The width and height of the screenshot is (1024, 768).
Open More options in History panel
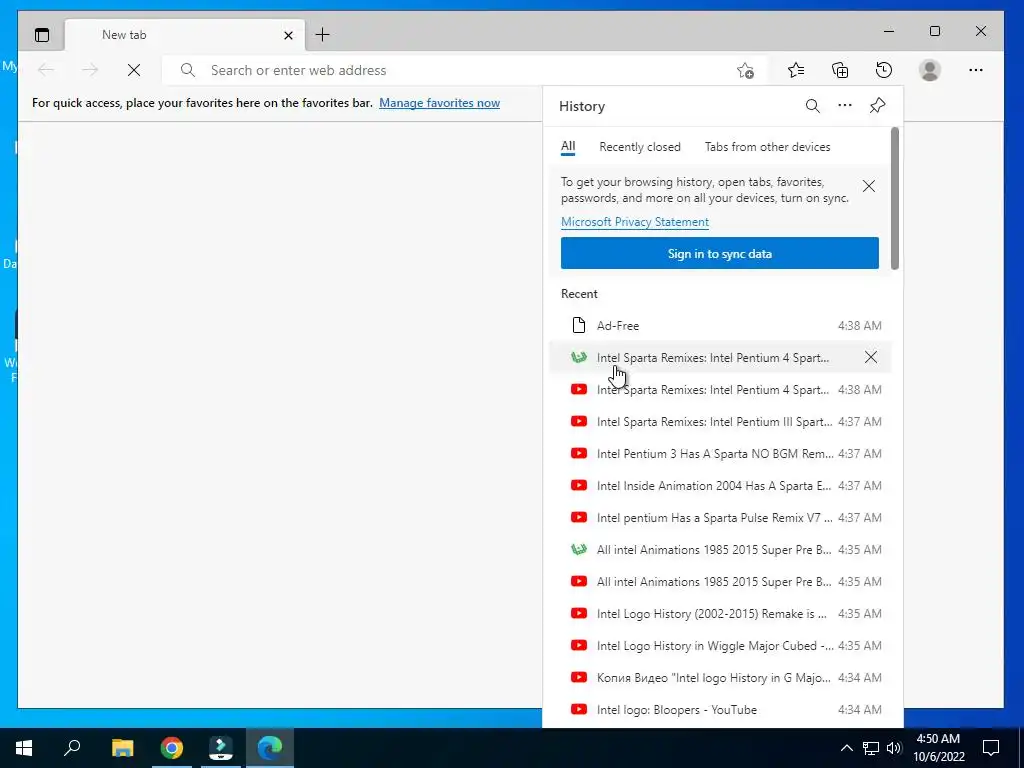[845, 105]
